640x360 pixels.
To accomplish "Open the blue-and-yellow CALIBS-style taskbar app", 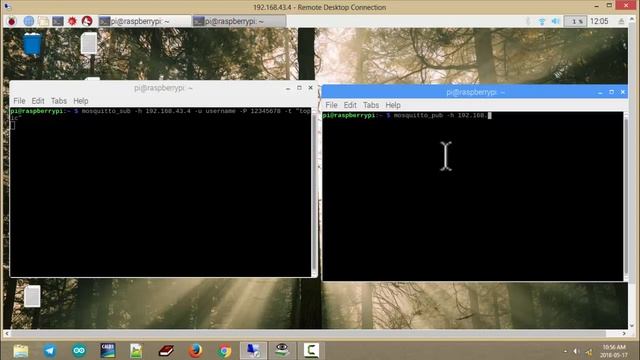I will click(108, 351).
